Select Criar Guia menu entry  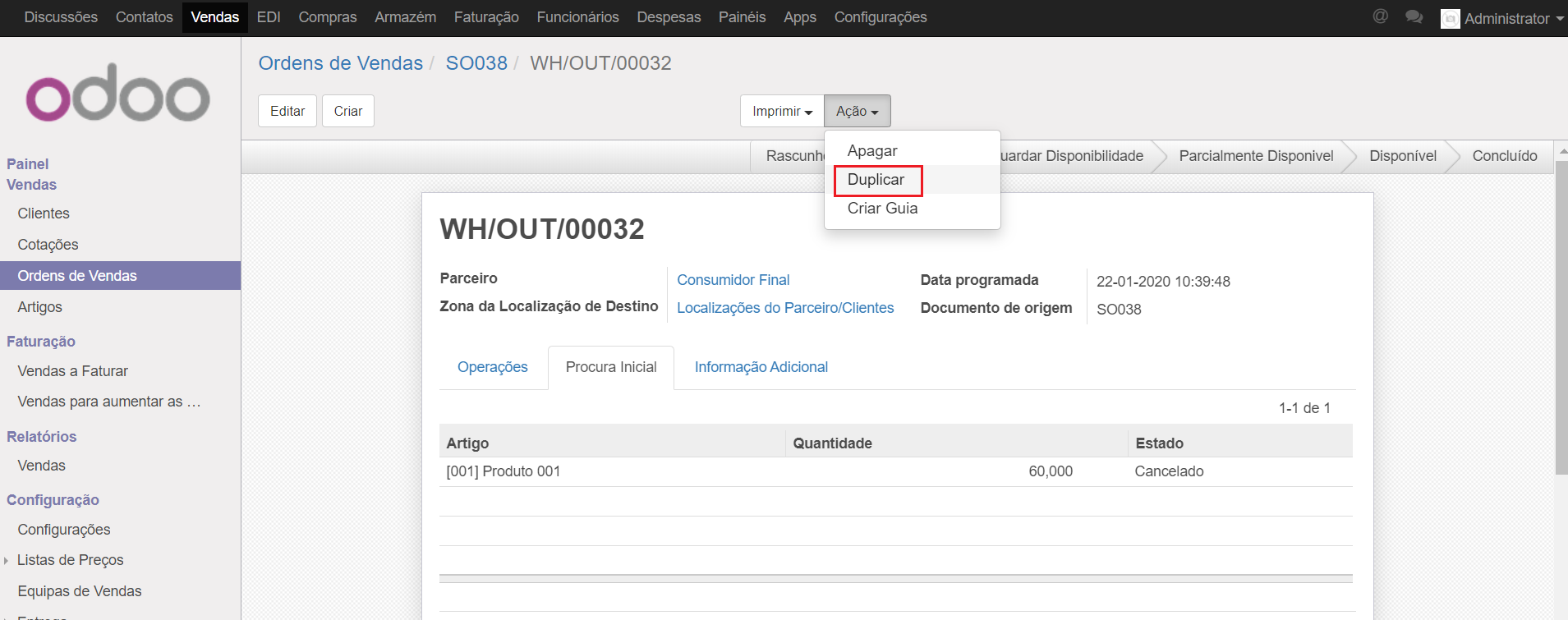(x=882, y=209)
